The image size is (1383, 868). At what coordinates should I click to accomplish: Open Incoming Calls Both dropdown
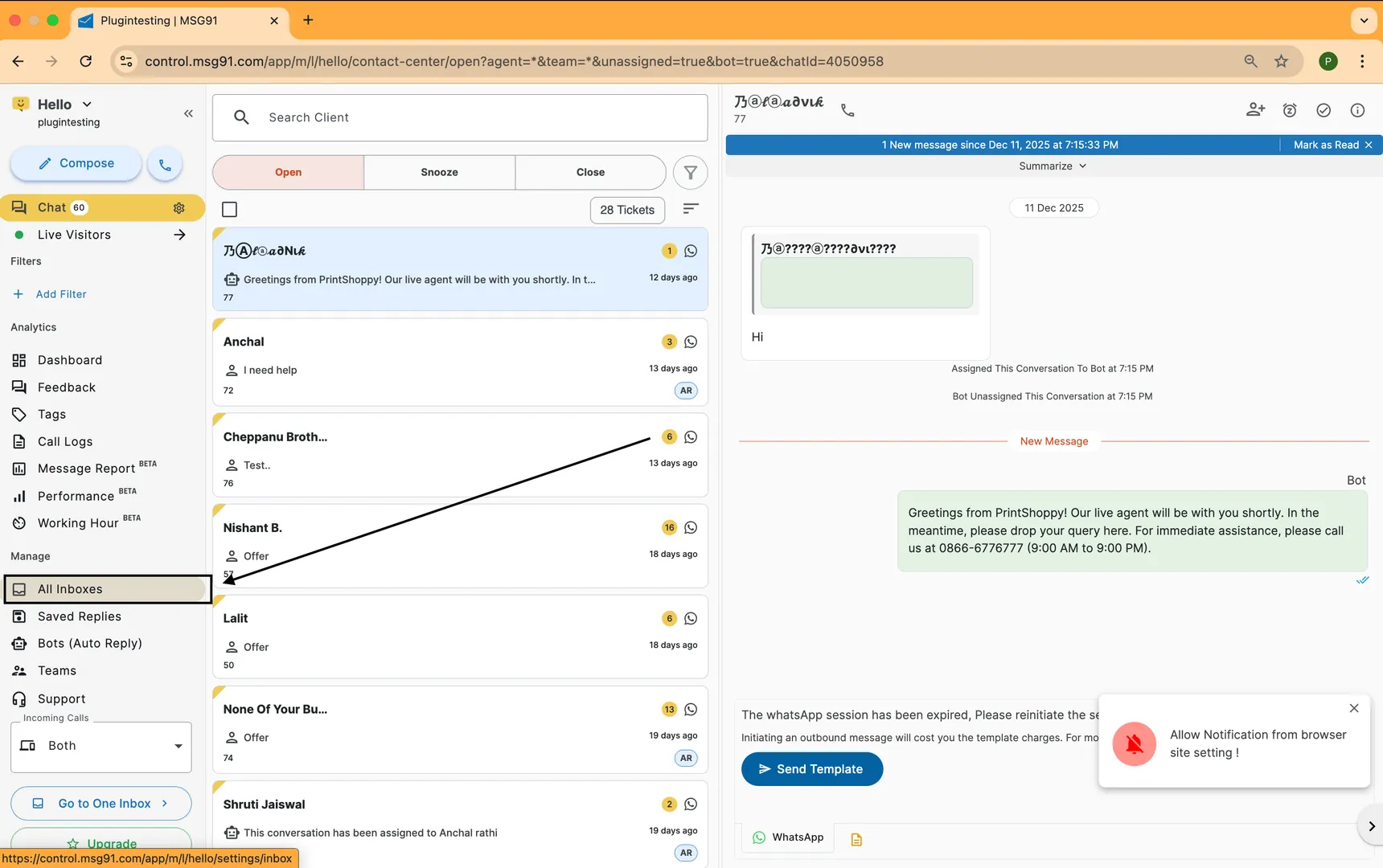[x=101, y=747]
